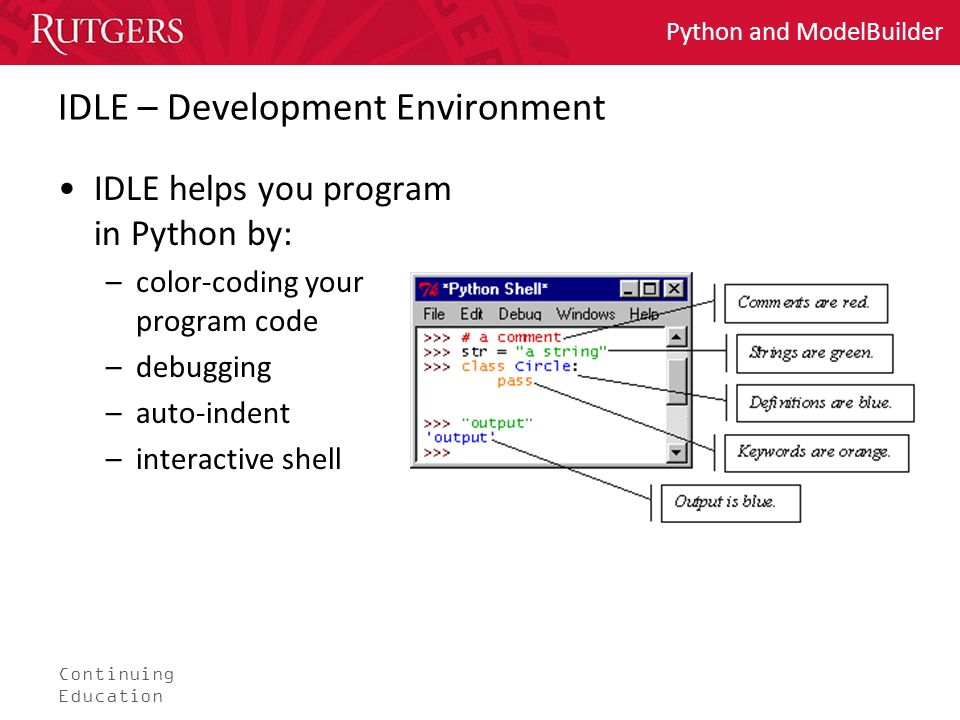Click the 'str' variable name in the shell
960x720 pixels.
[x=474, y=352]
